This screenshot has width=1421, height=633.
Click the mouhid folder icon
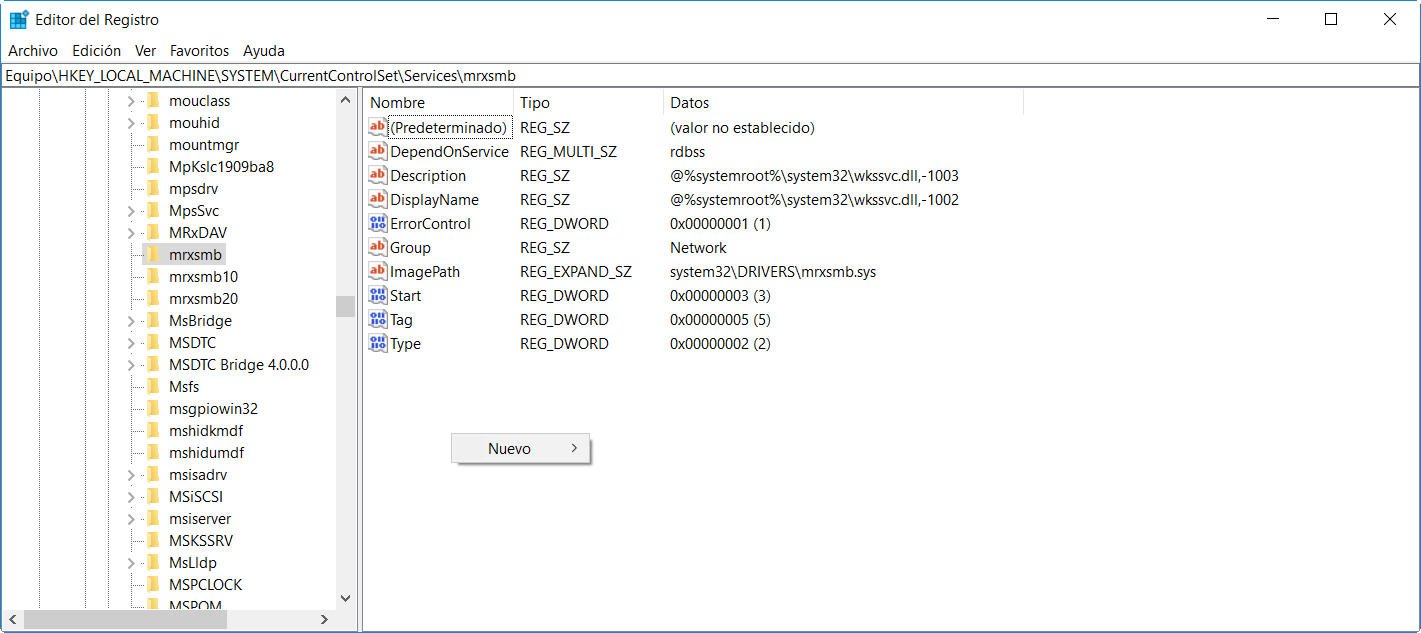click(x=152, y=123)
